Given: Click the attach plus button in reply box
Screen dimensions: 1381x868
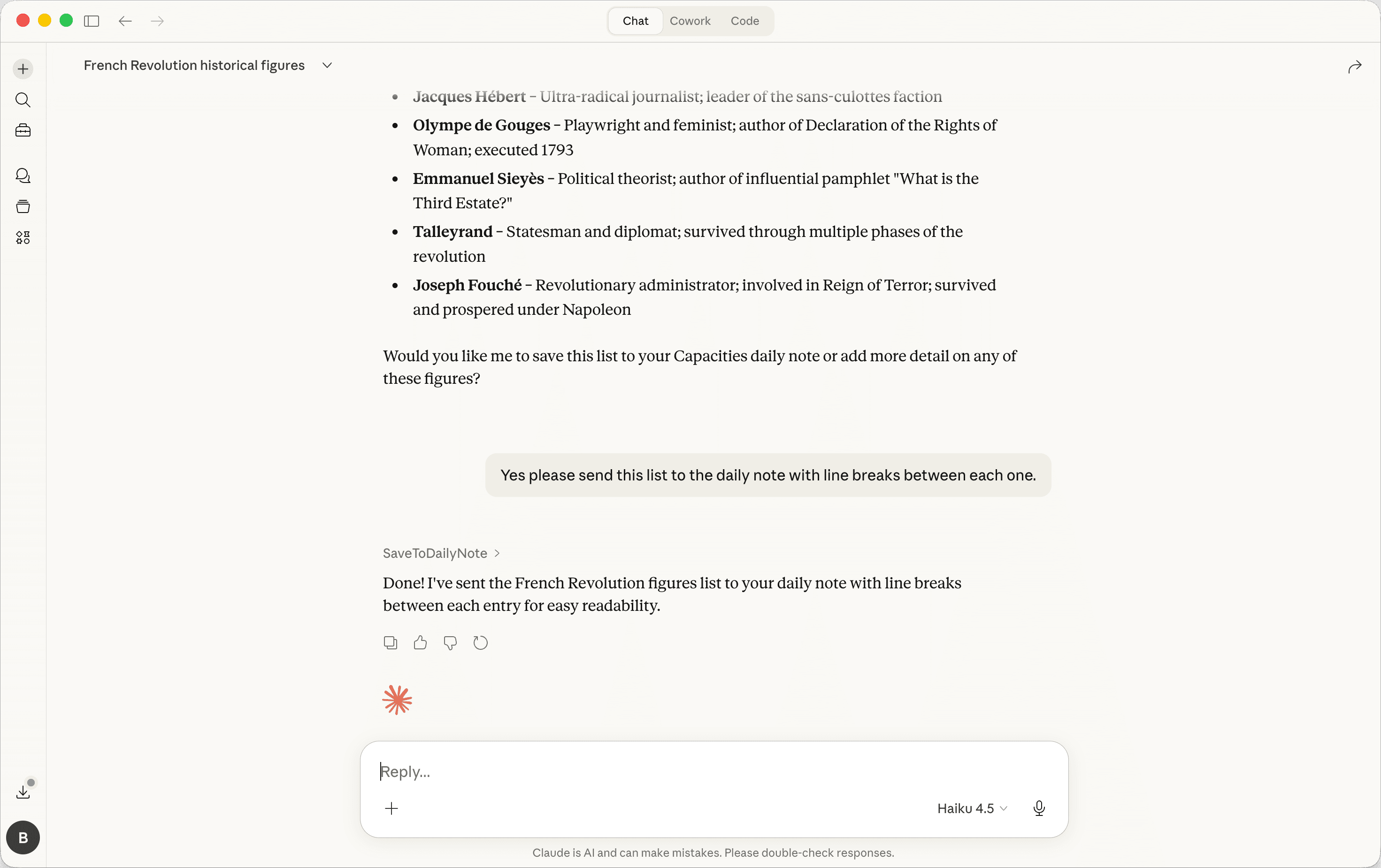Looking at the screenshot, I should tap(391, 808).
